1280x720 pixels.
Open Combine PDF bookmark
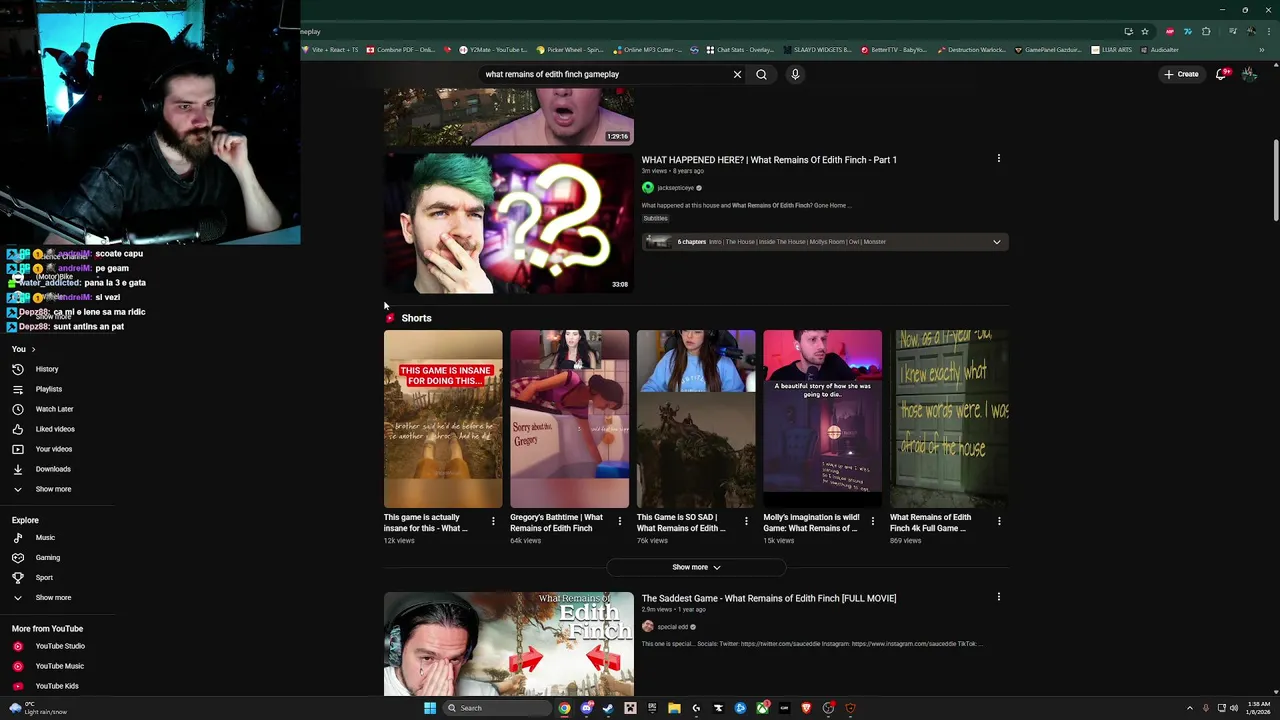[x=401, y=50]
